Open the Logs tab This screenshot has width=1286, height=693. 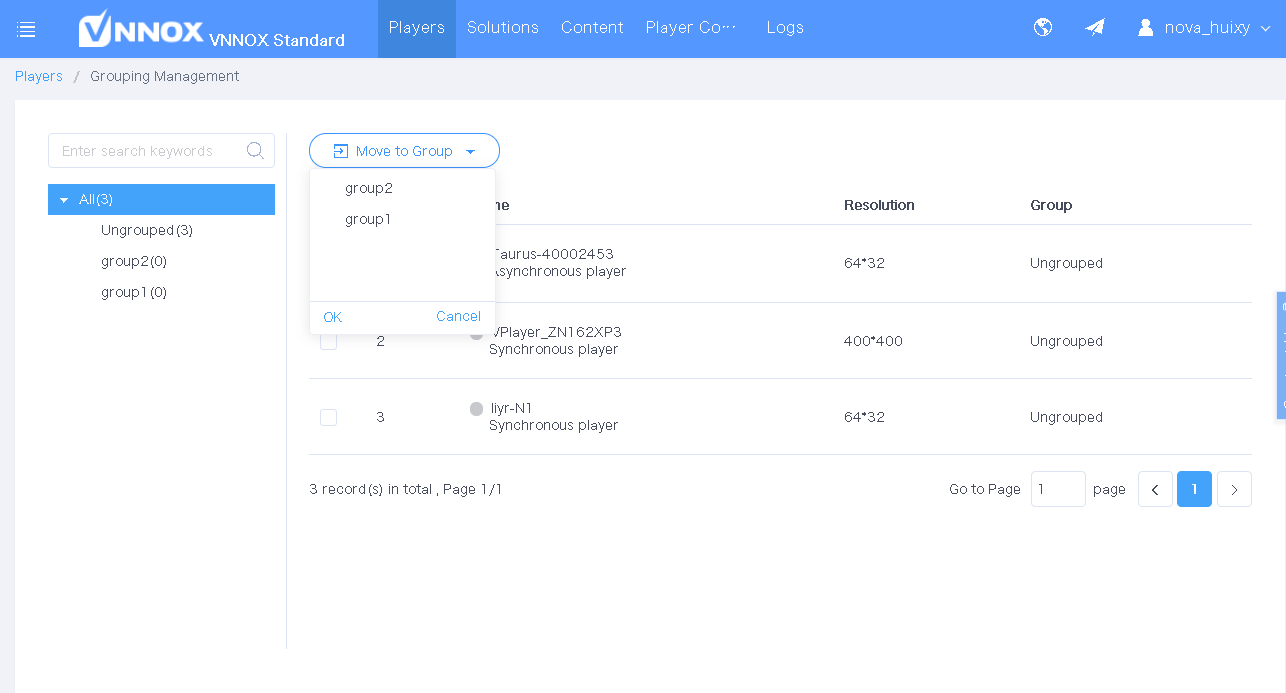tap(785, 28)
